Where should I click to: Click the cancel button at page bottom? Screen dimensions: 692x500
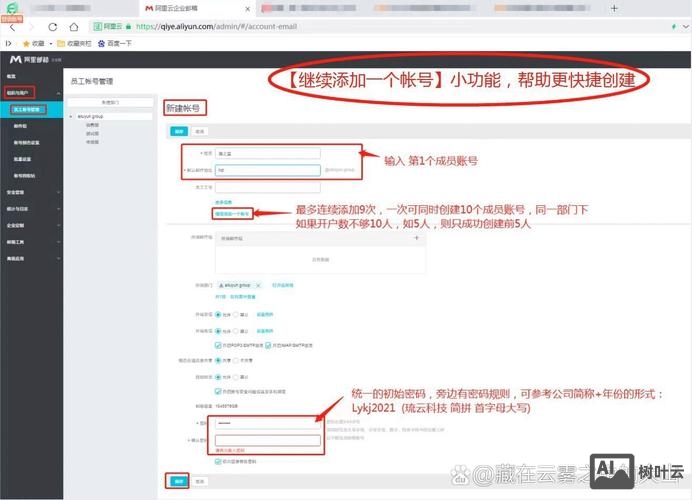click(x=200, y=481)
